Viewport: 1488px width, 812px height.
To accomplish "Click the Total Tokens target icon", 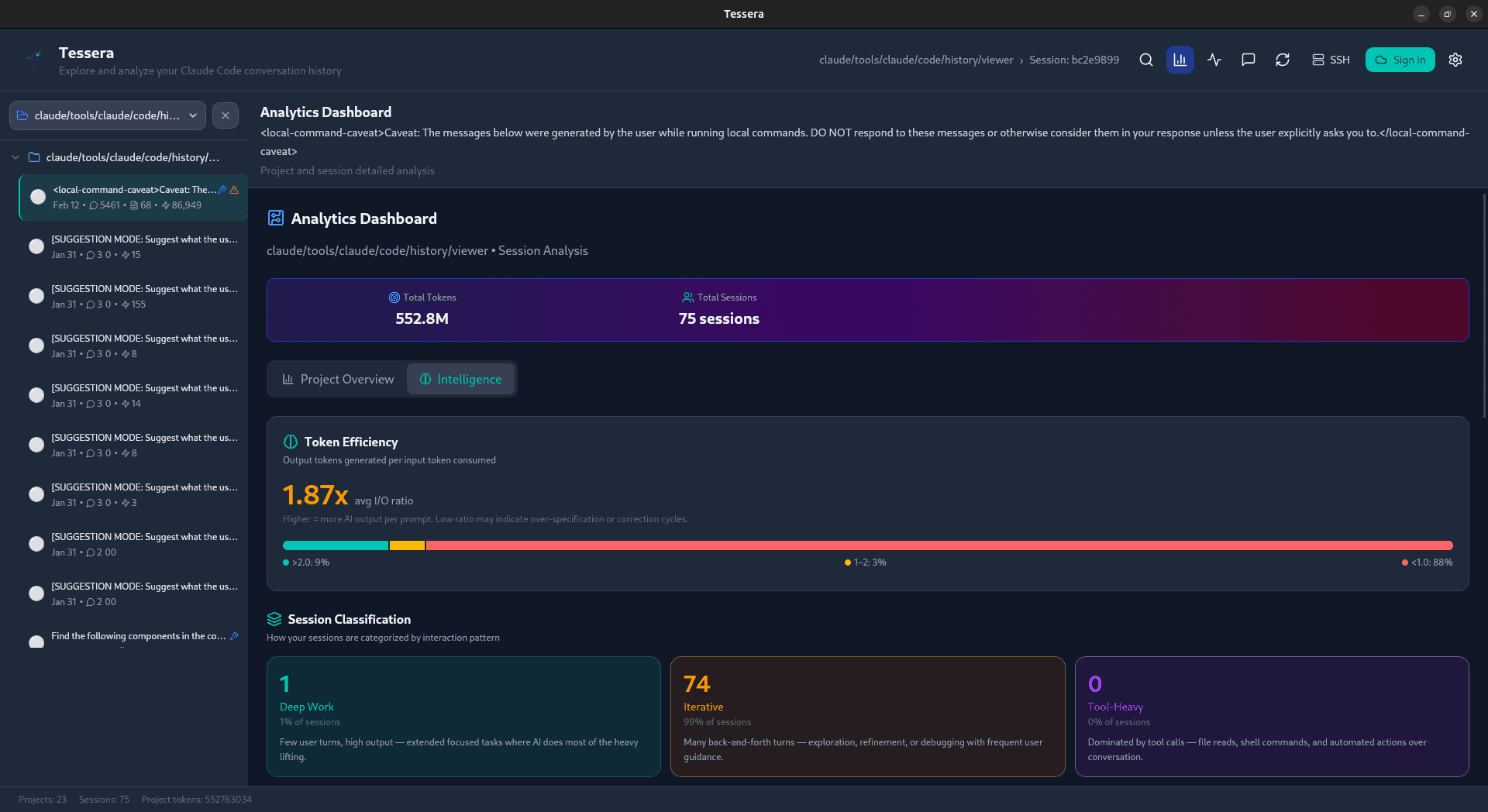I will [x=394, y=298].
